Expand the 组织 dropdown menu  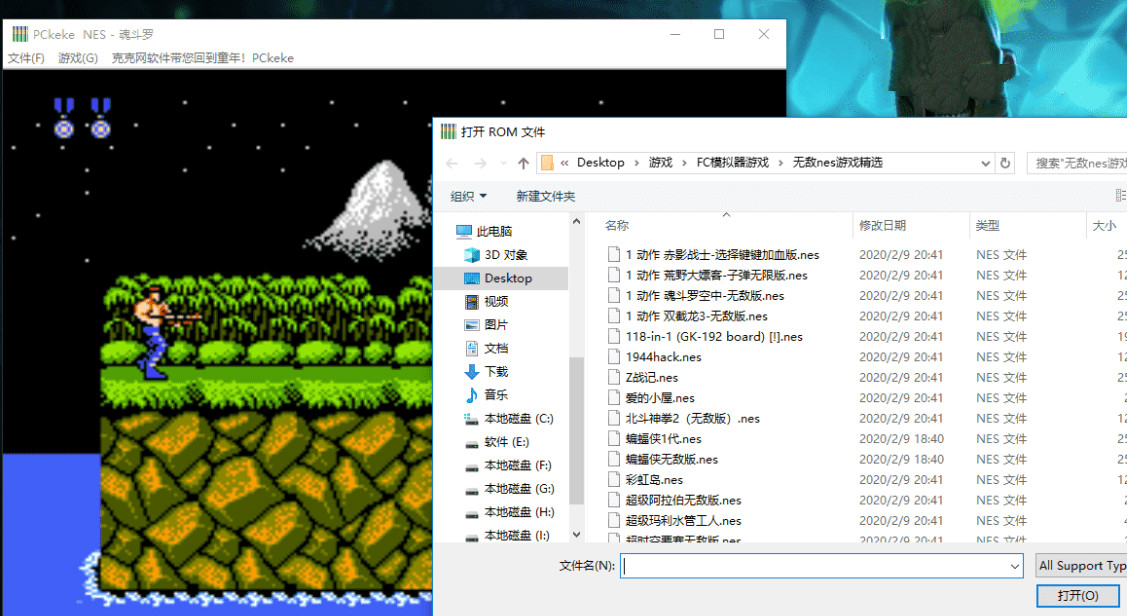[468, 196]
